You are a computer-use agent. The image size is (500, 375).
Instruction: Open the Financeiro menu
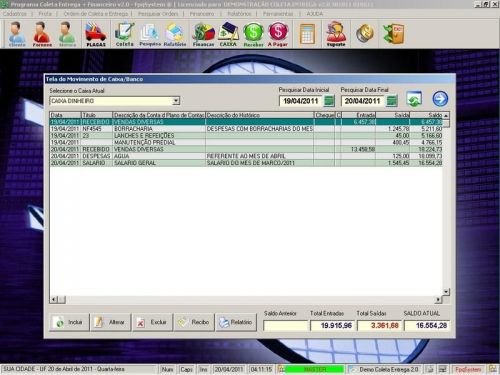(x=202, y=14)
